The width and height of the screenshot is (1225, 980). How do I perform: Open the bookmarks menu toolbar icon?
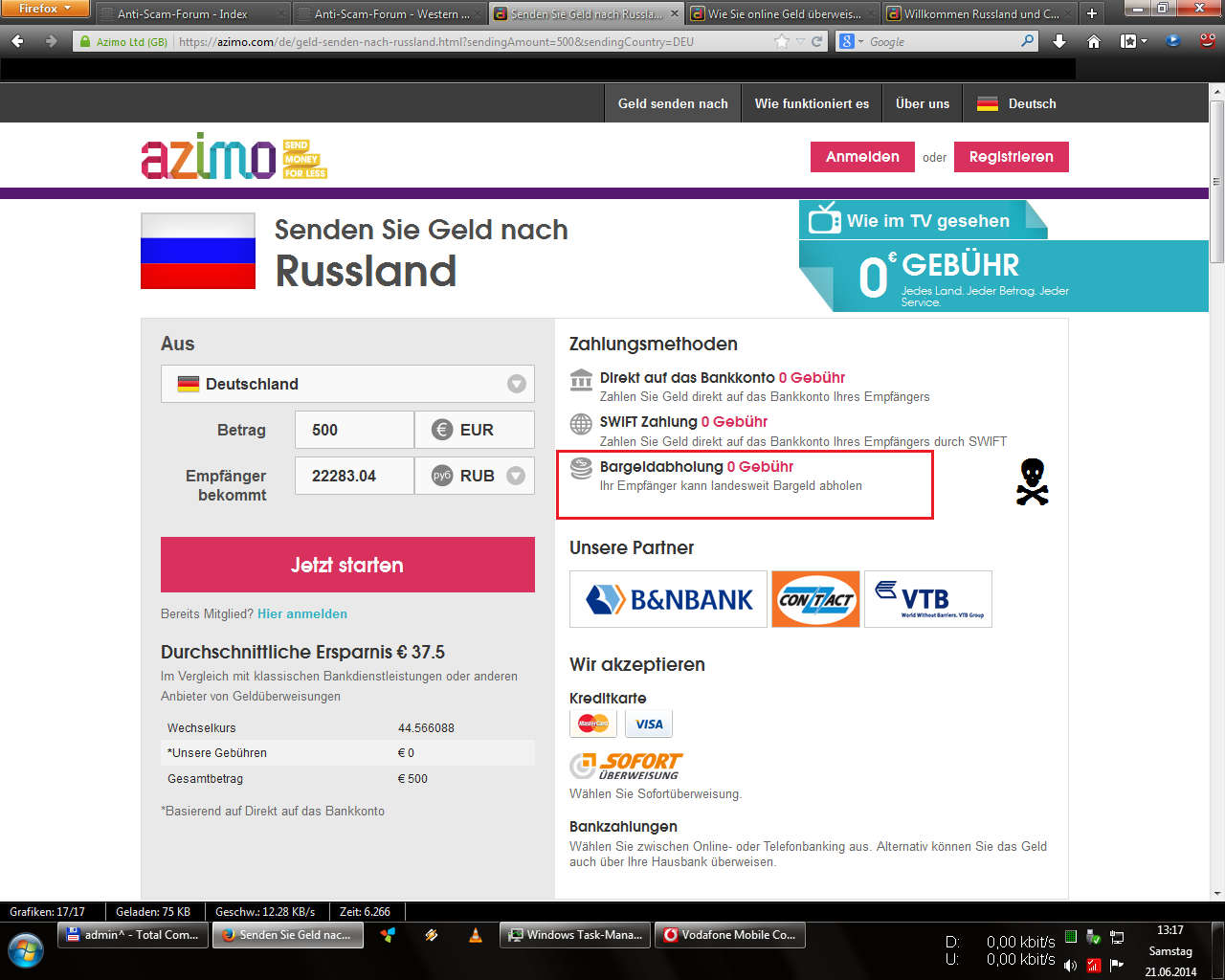pos(1133,41)
